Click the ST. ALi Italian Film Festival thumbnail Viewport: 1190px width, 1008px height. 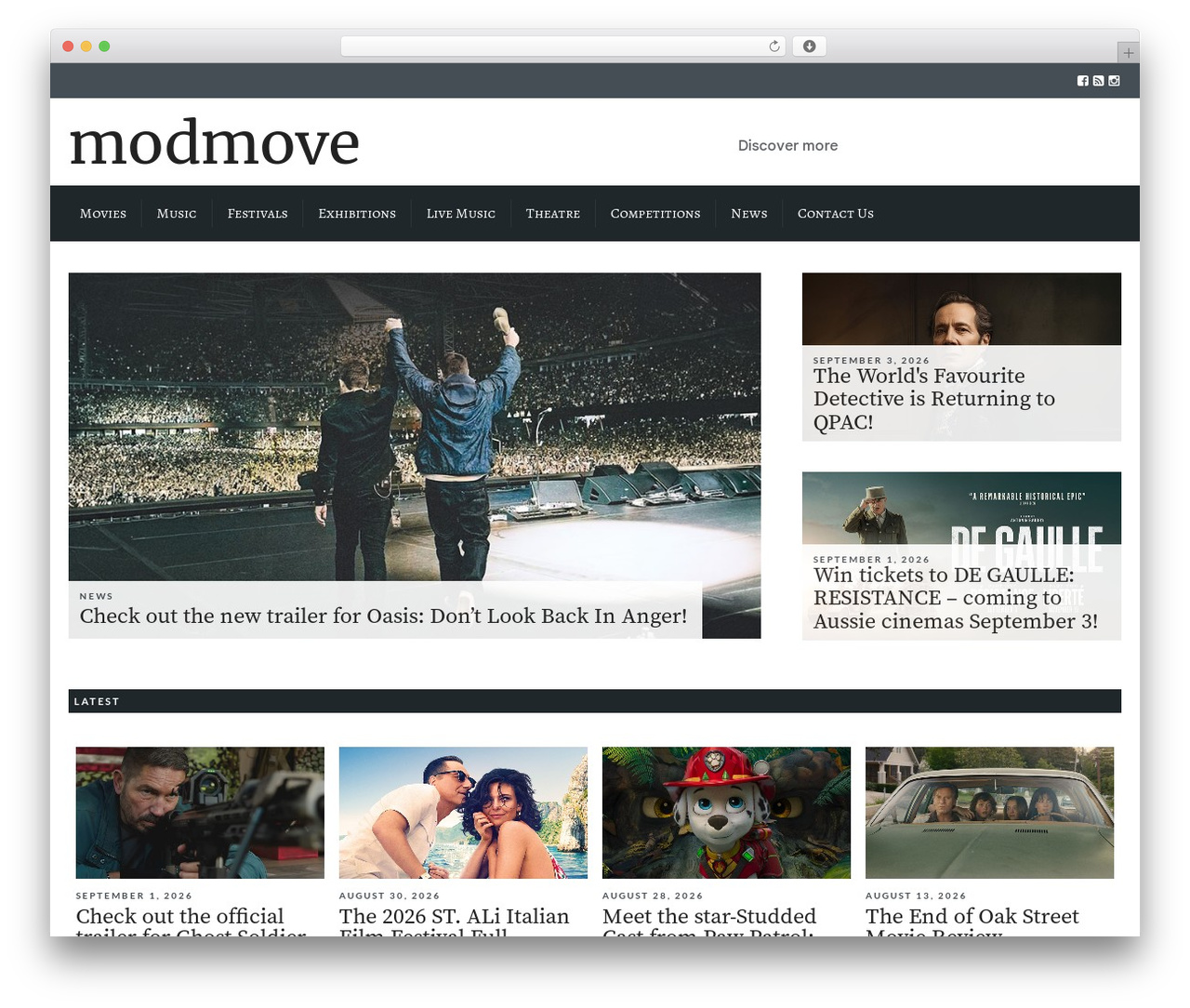pyautogui.click(x=463, y=813)
